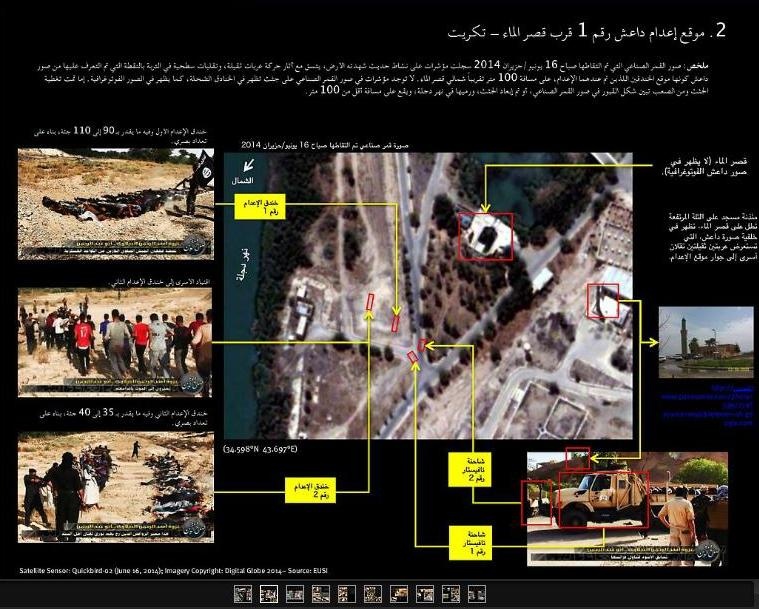The height and width of the screenshot is (609, 759).
Task: Open the last thumbnail in the filmstrip
Action: (x=476, y=593)
